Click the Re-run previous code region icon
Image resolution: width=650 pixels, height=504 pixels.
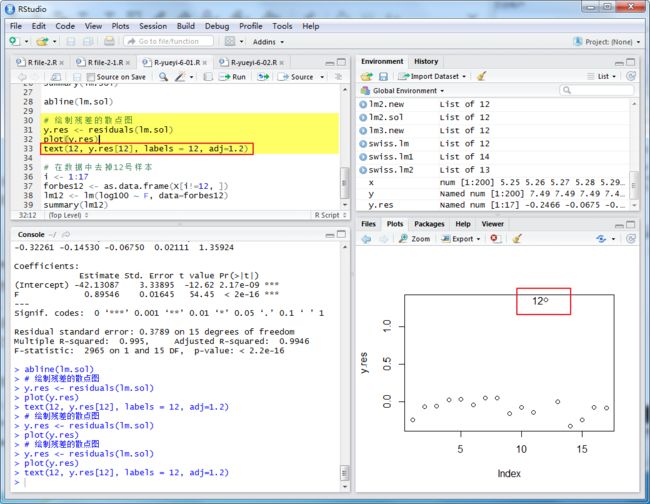point(263,77)
